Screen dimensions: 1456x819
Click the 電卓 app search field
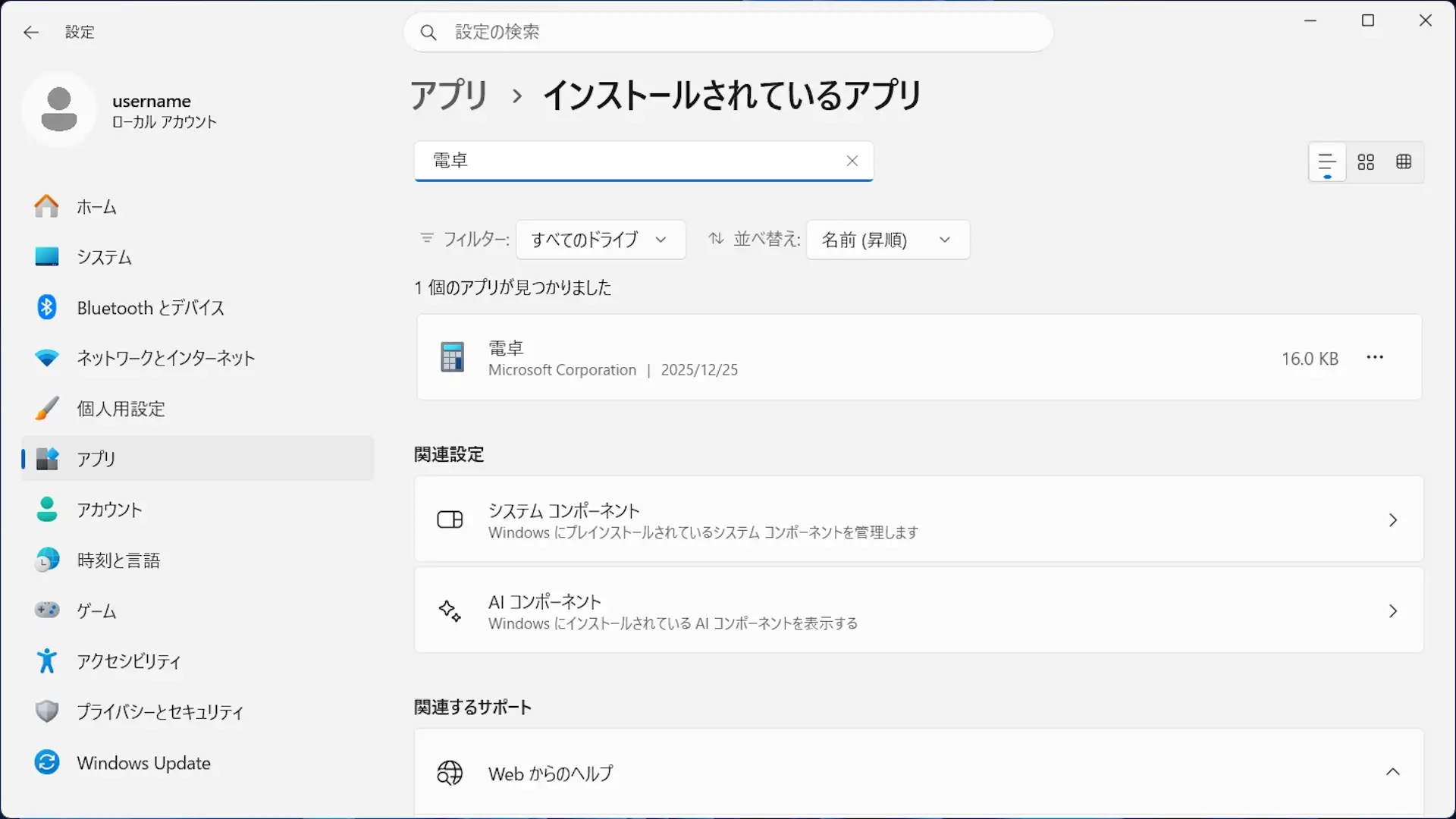coord(644,161)
